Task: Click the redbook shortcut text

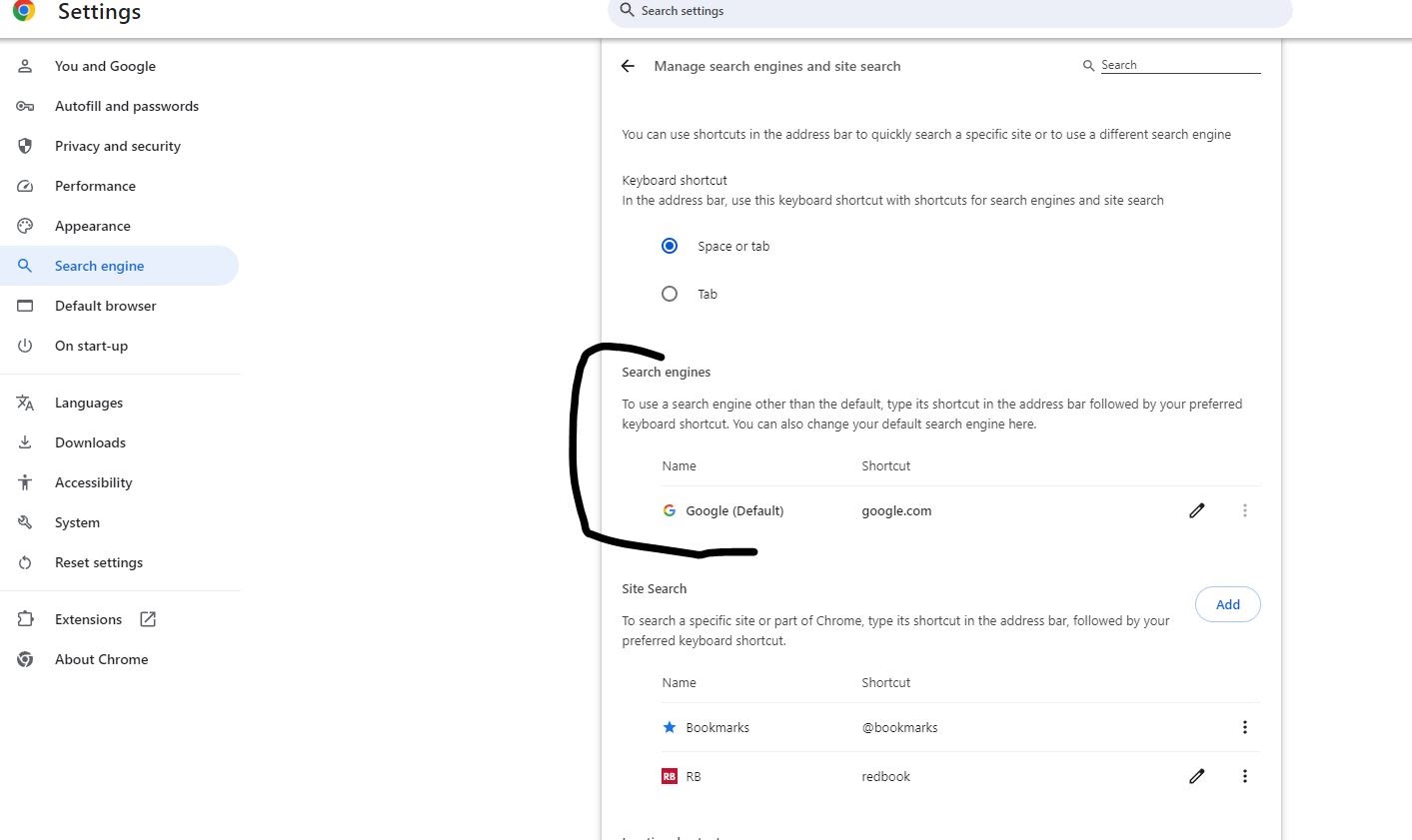Action: click(x=885, y=776)
